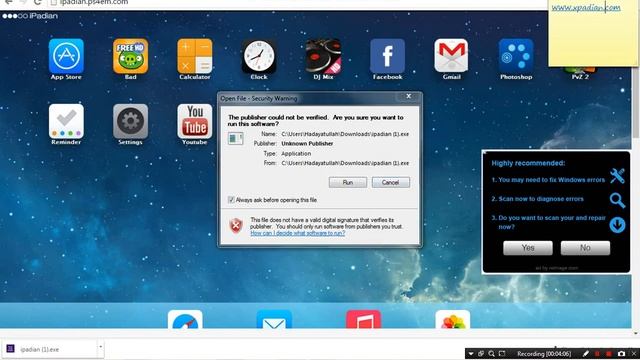Click Cancel in the Security Warning dialog
Image resolution: width=640 pixels, height=360 pixels.
(x=391, y=182)
